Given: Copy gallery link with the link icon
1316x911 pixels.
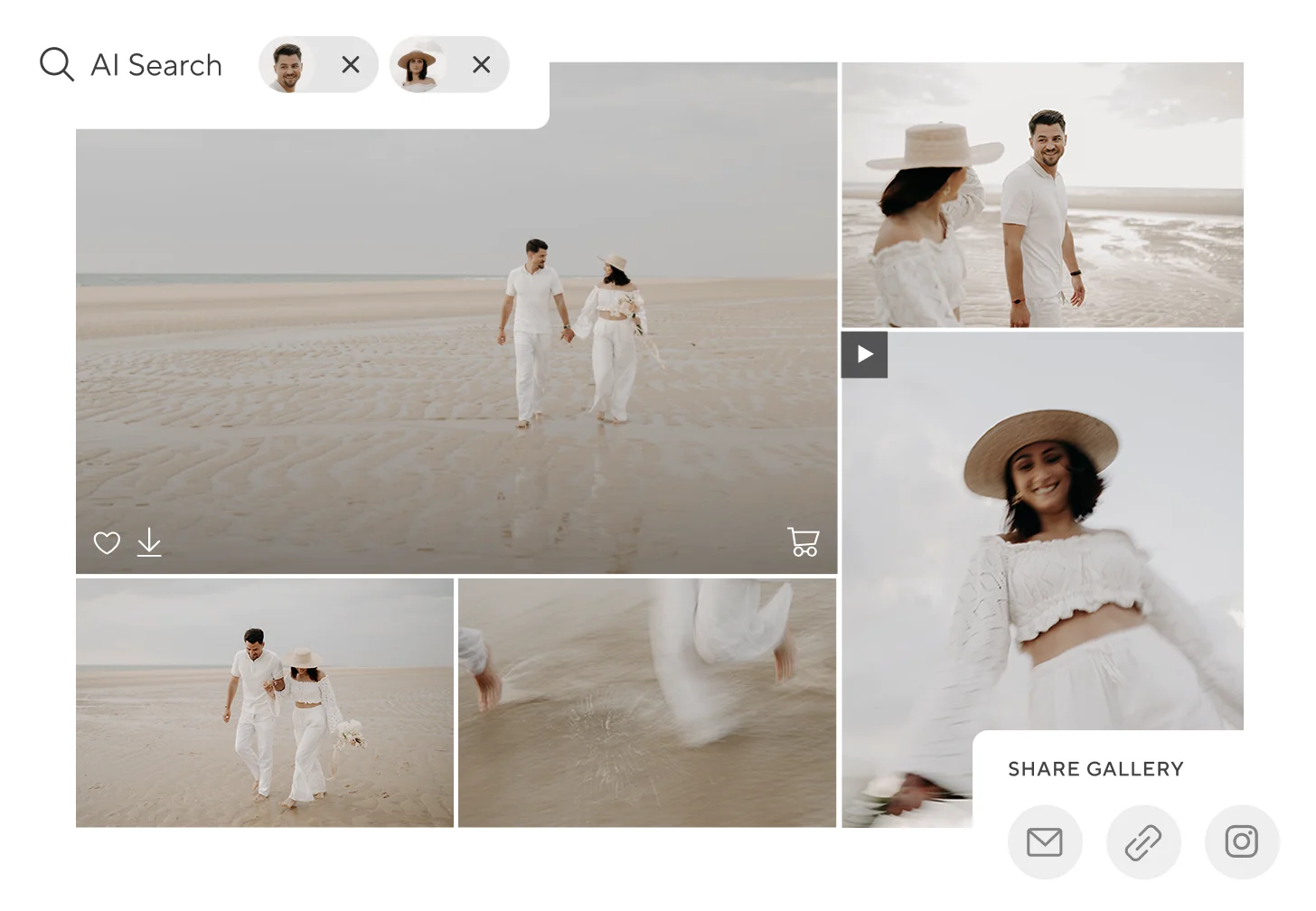Looking at the screenshot, I should [1143, 842].
